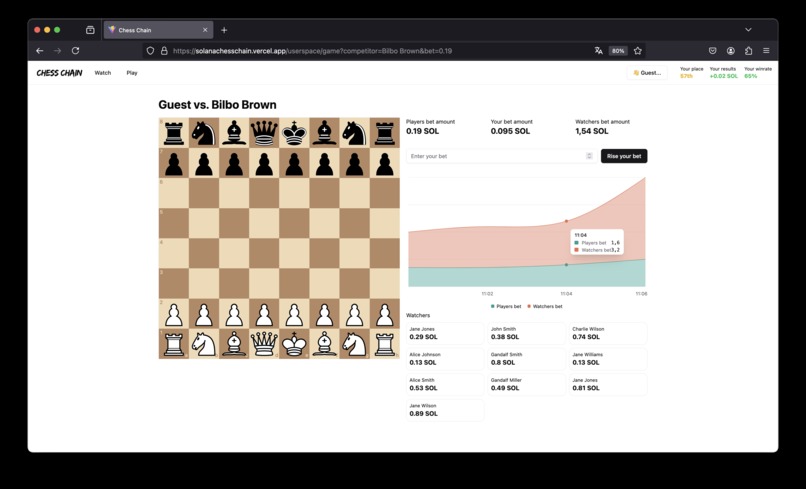Screen dimensions: 806x489
Task: Click watcher card Jane Jones 0.81 SOL
Action: click(608, 385)
